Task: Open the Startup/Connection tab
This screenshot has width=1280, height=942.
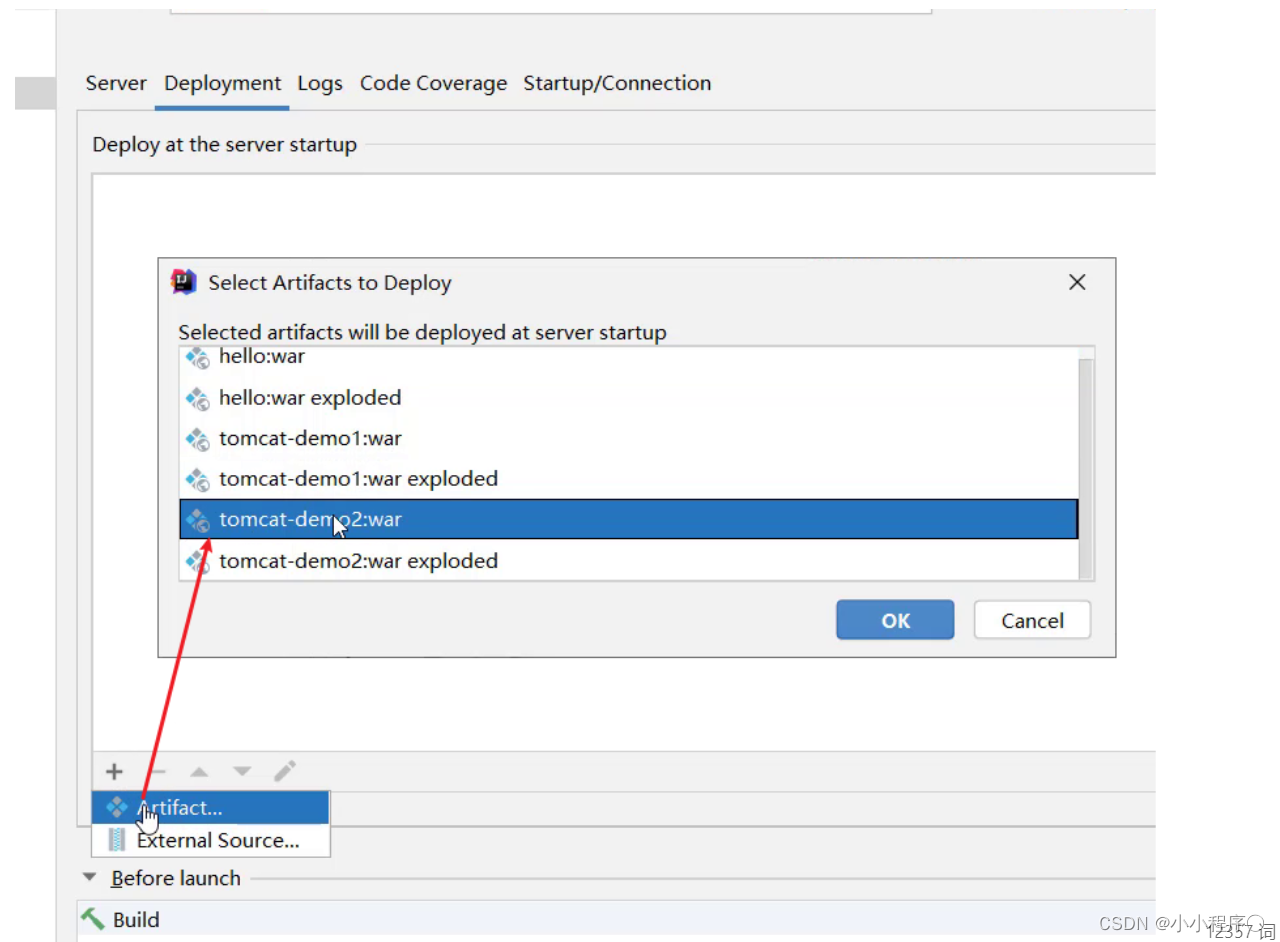Action: [x=617, y=84]
